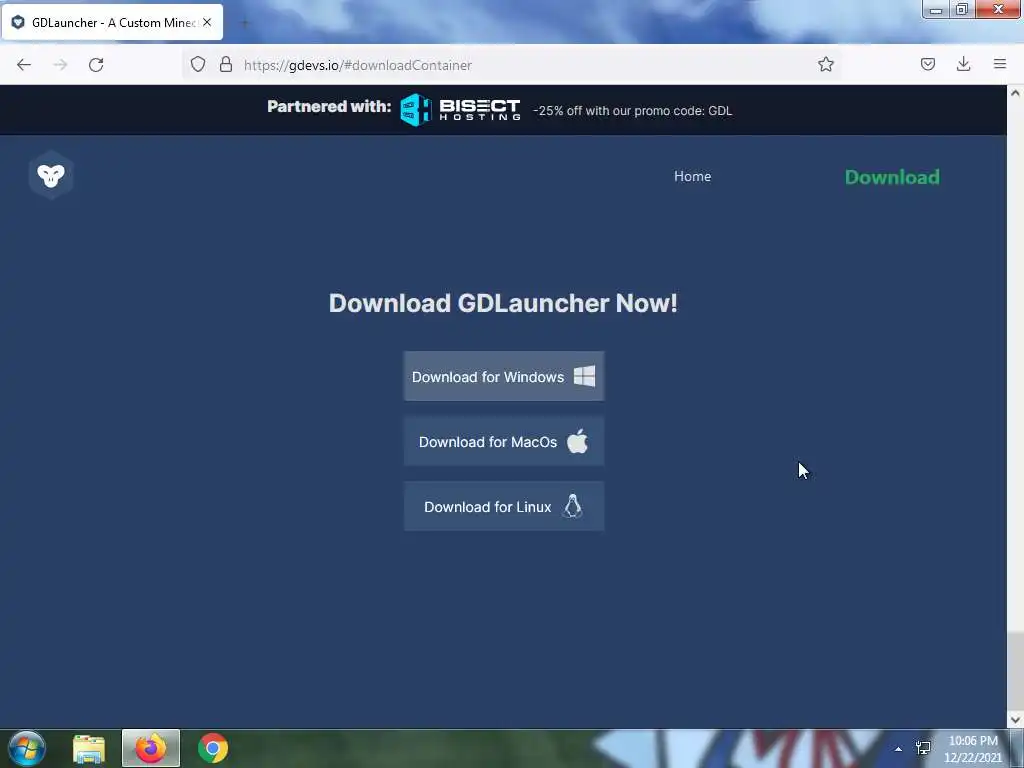Open Firefox downloads panel

click(x=963, y=64)
